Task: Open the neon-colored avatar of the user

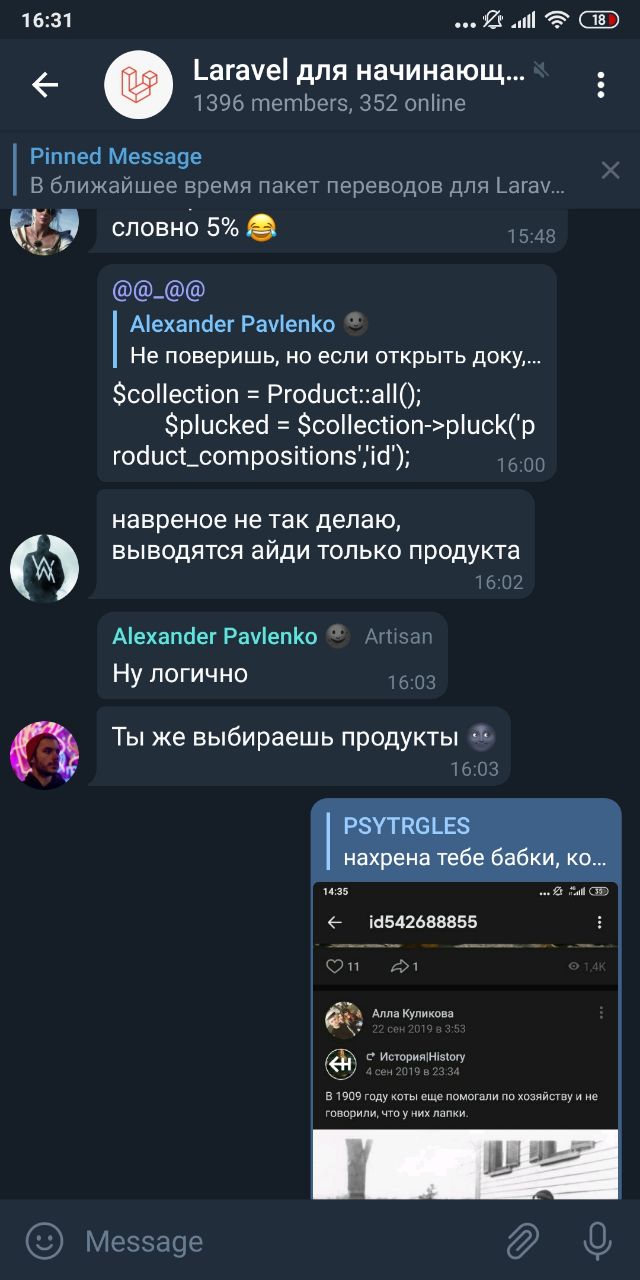Action: 44,755
